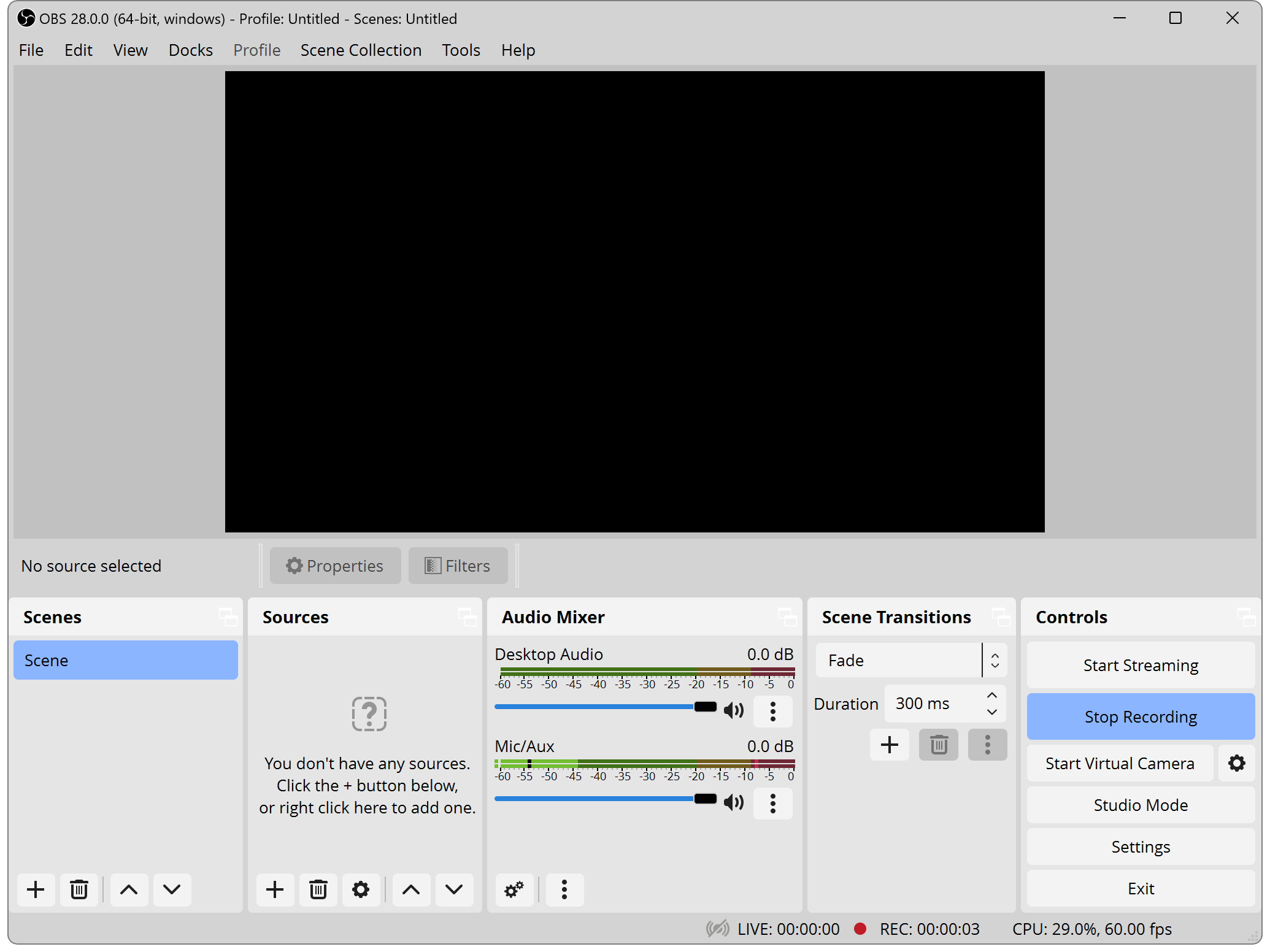The height and width of the screenshot is (952, 1270).
Task: Open the Tools menu
Action: 460,50
